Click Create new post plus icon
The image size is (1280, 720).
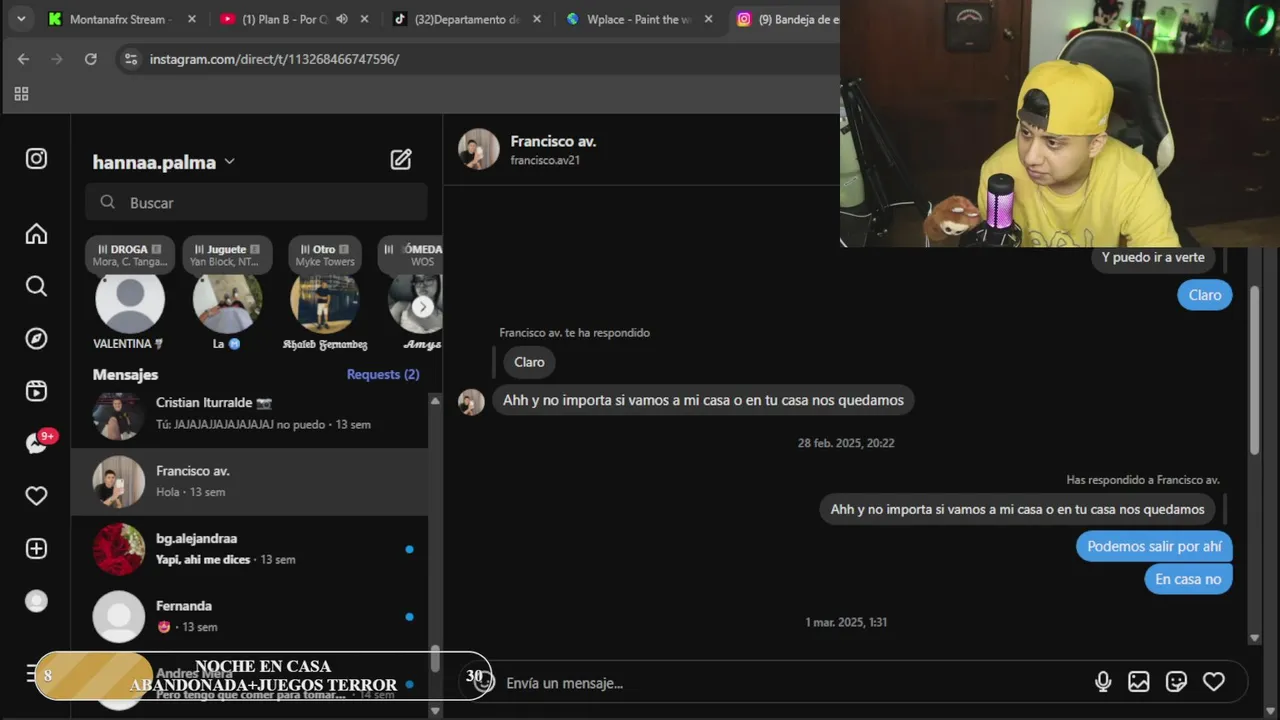[36, 548]
